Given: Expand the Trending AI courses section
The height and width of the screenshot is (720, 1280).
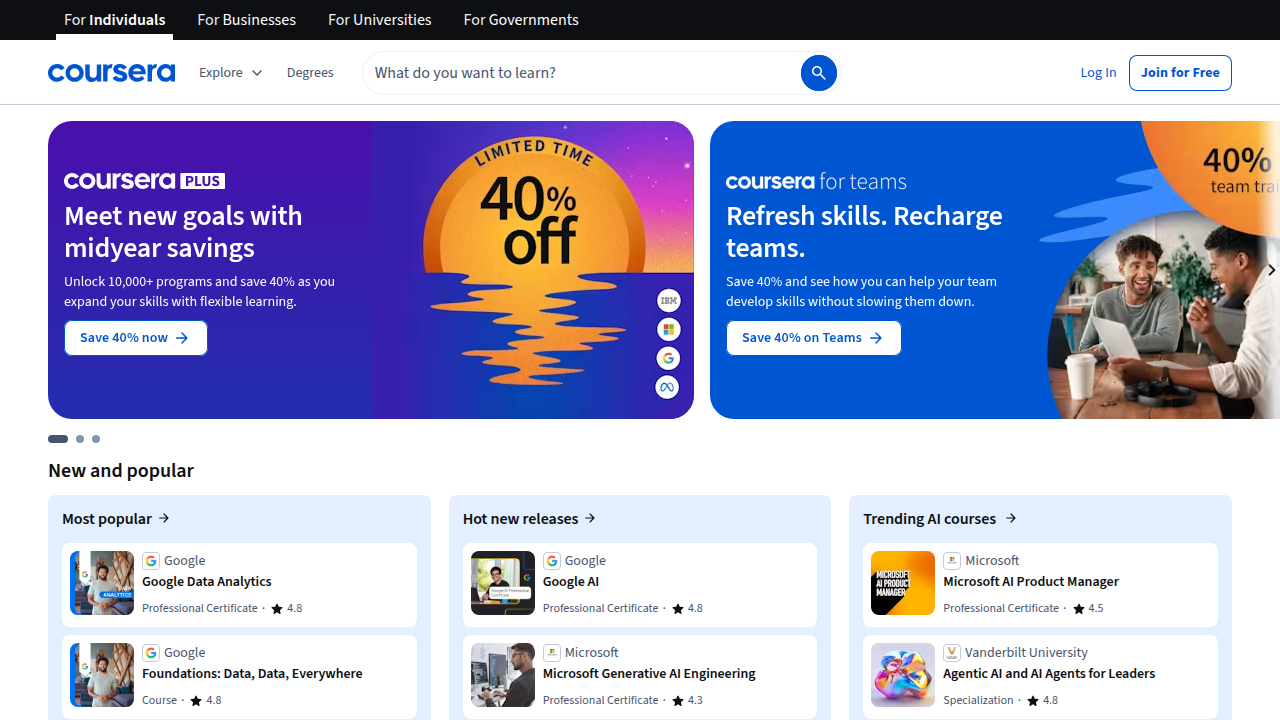Looking at the screenshot, I should [x=940, y=518].
